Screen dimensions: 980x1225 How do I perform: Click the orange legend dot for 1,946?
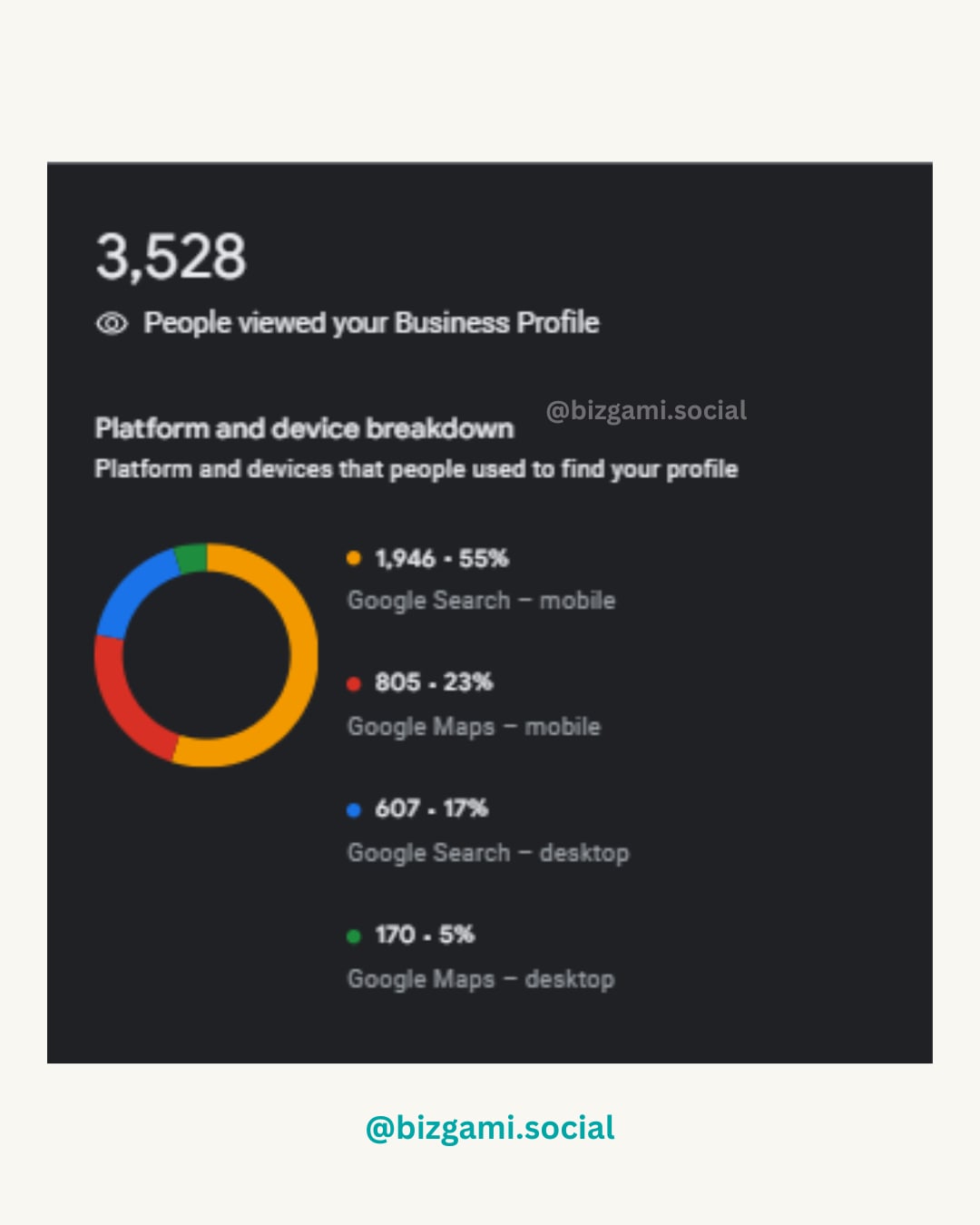[354, 558]
